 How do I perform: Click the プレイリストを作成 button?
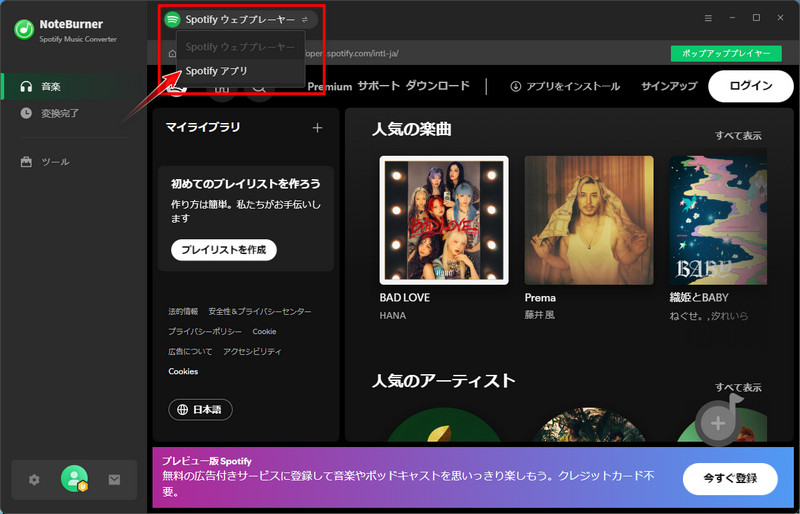tap(223, 250)
